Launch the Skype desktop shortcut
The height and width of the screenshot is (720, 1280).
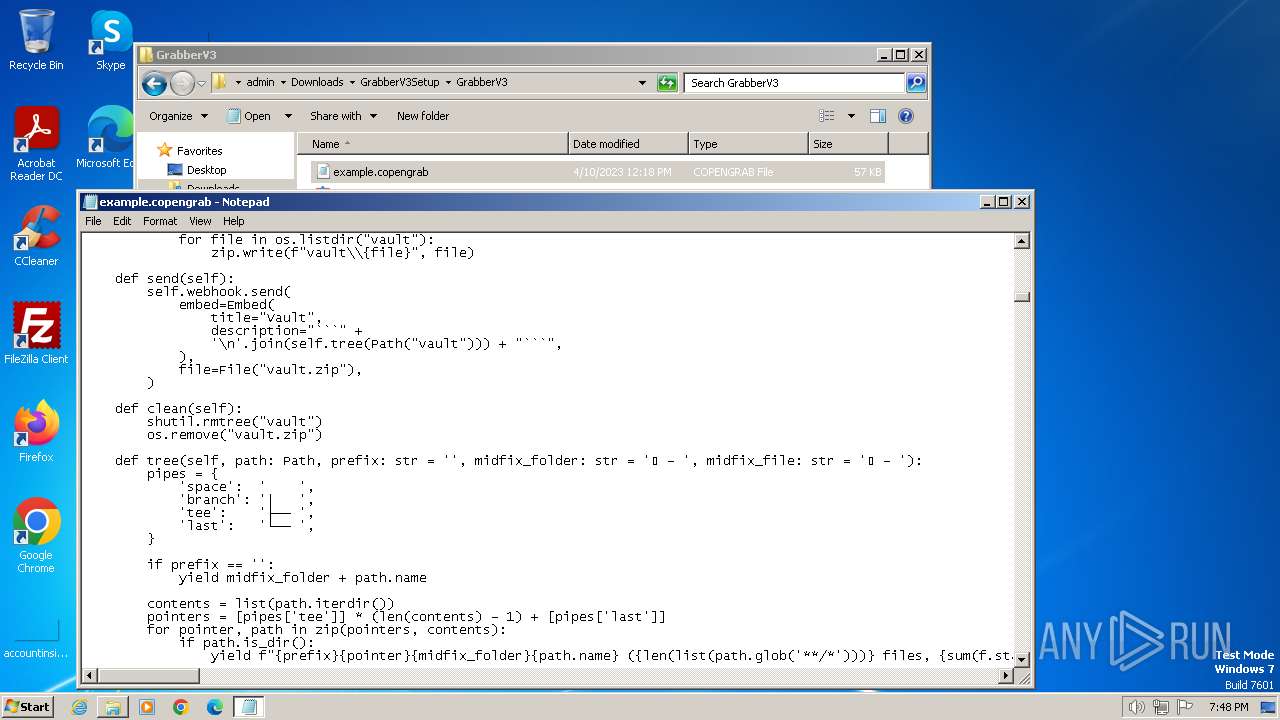(x=110, y=40)
